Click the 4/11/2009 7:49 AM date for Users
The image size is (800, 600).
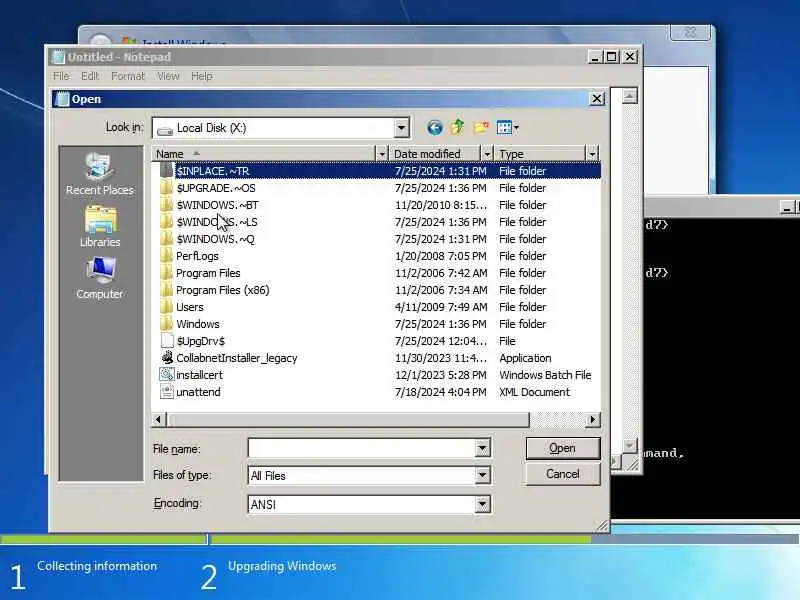441,307
